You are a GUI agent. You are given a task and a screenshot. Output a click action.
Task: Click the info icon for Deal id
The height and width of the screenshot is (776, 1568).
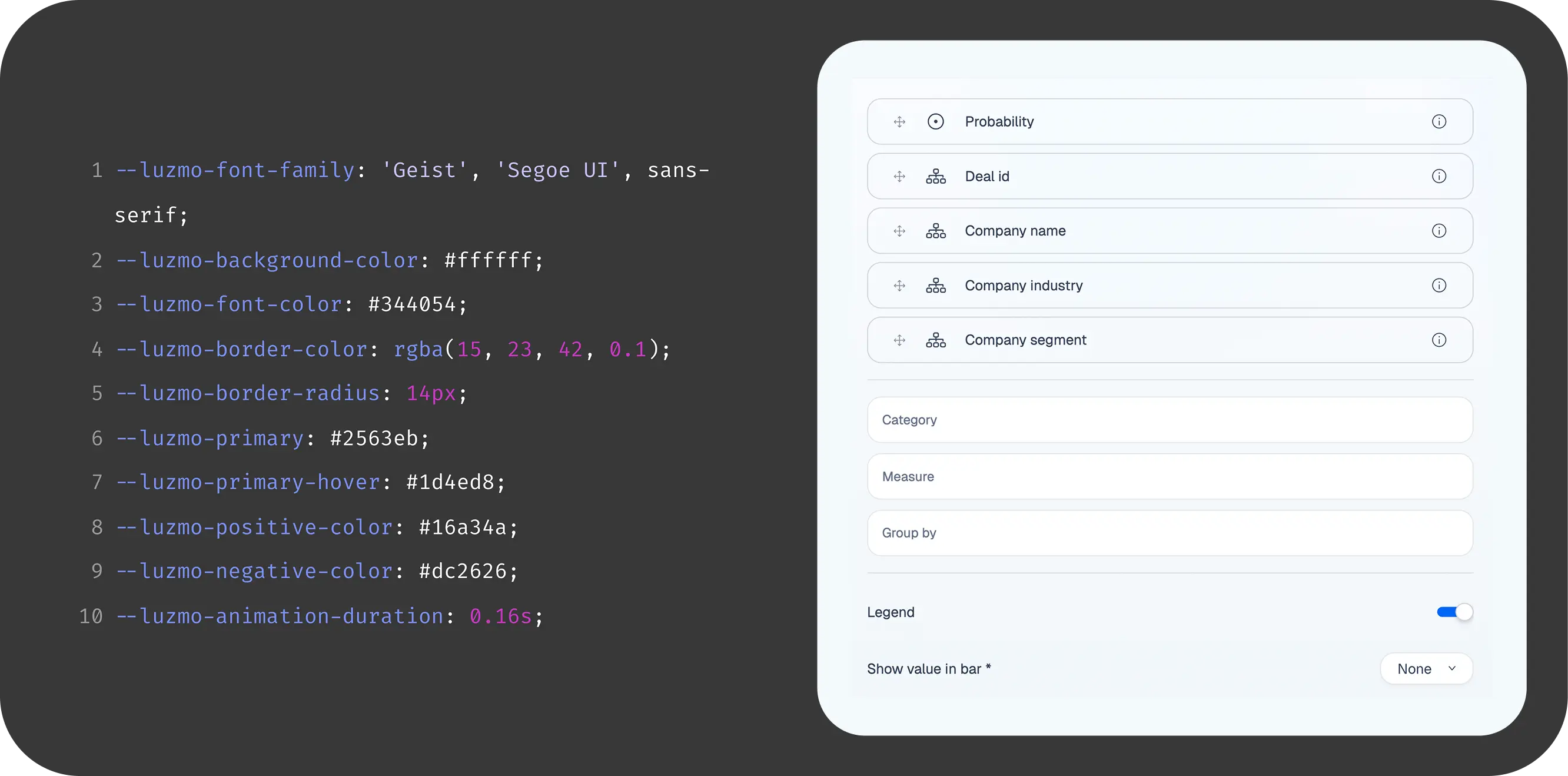coord(1439,177)
